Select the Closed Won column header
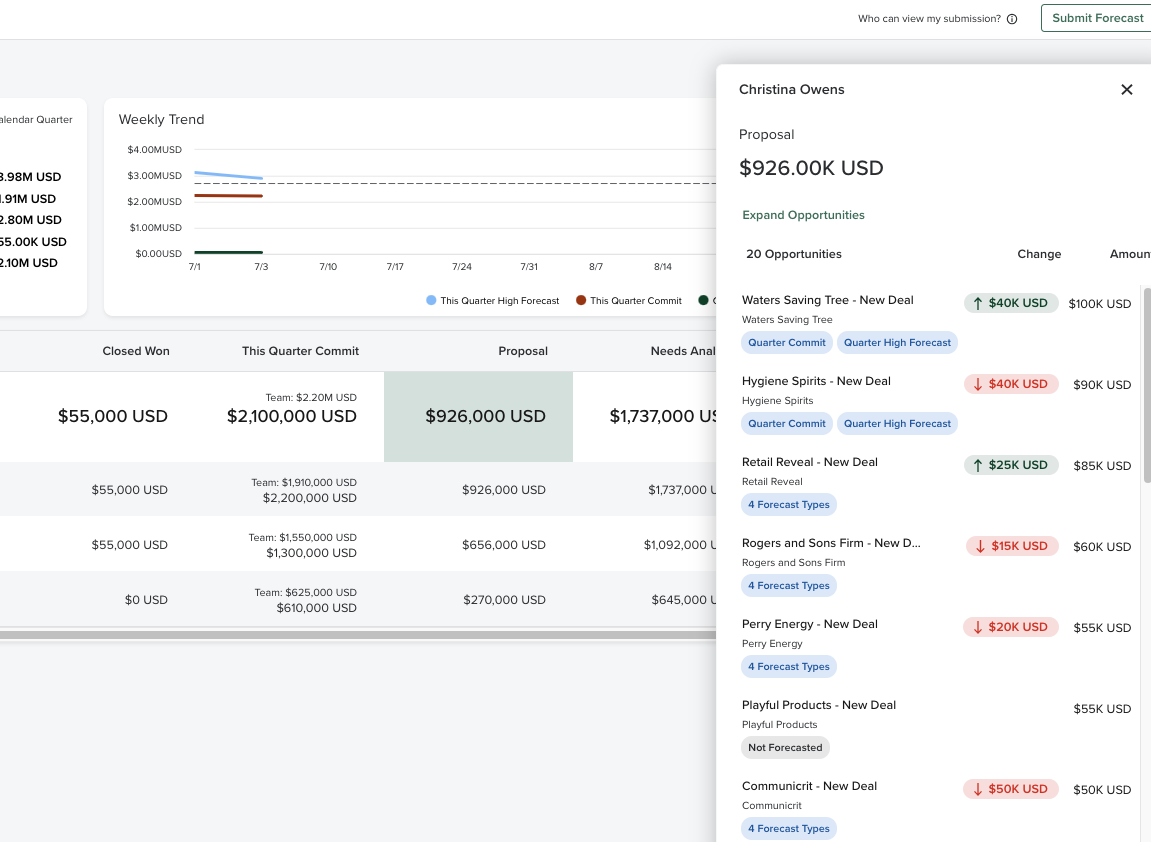Screen dimensions: 1151x842 click(x=136, y=351)
